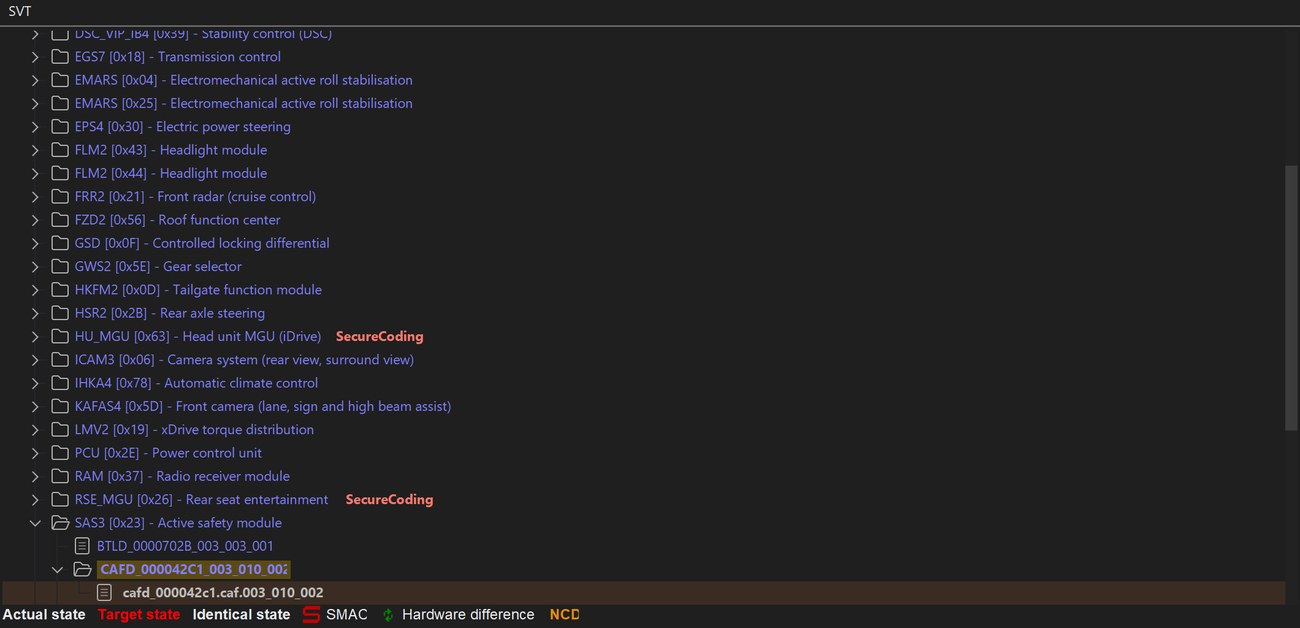Screen dimensions: 1300x628
Task: Select the BTLD_0000702B_003_003_001 entry
Action: tap(185, 547)
